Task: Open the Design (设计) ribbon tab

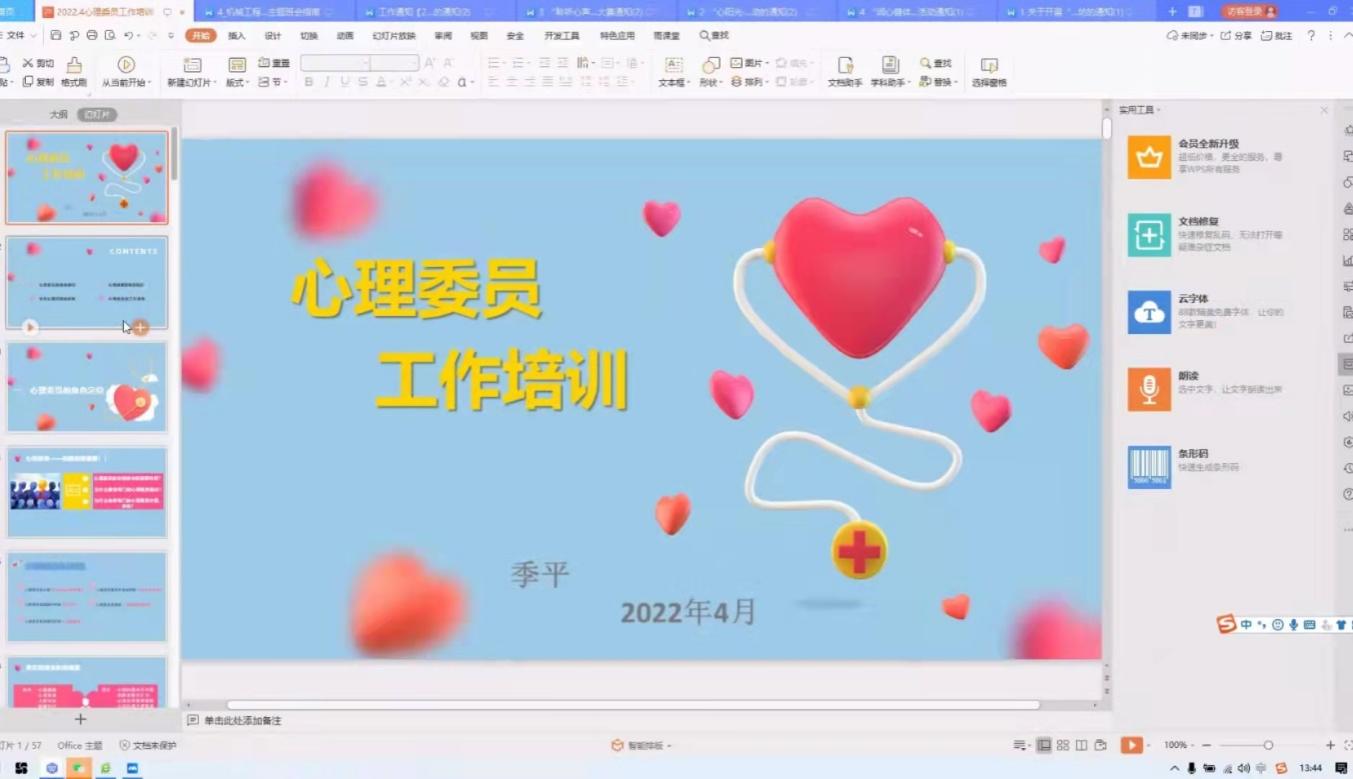Action: click(x=272, y=36)
